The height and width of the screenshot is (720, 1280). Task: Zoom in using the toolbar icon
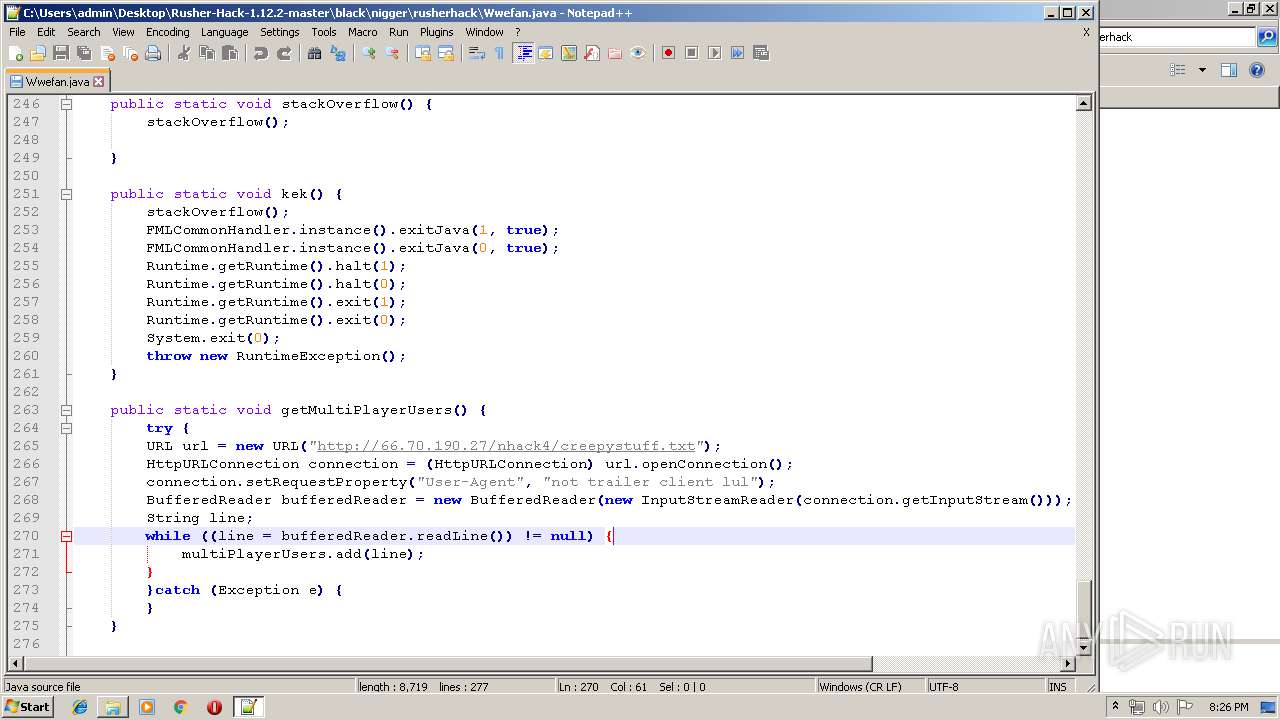[x=369, y=53]
